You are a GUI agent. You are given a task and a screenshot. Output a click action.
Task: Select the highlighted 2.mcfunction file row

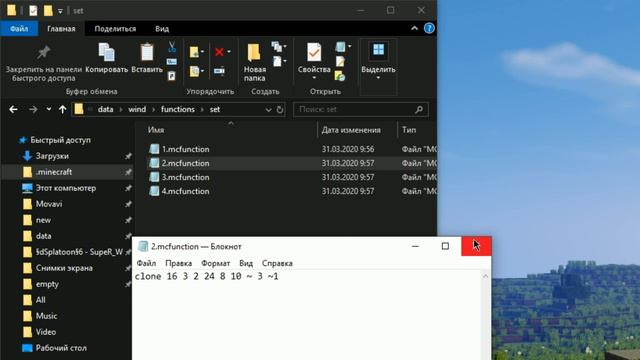[292, 163]
